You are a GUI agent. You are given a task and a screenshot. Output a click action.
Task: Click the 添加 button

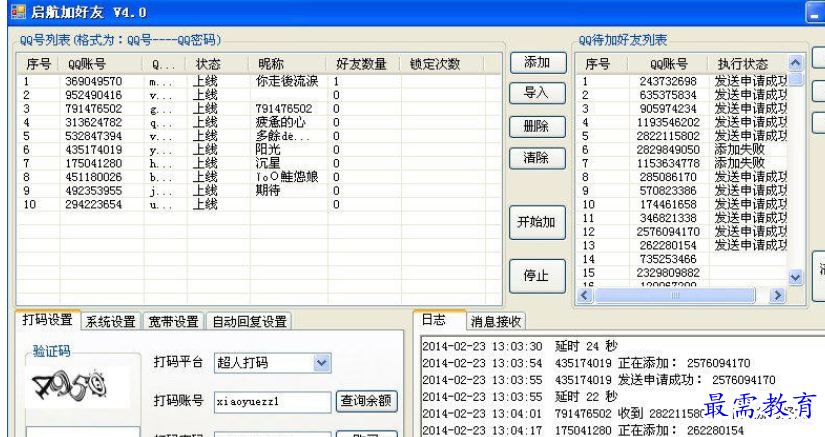[x=538, y=63]
